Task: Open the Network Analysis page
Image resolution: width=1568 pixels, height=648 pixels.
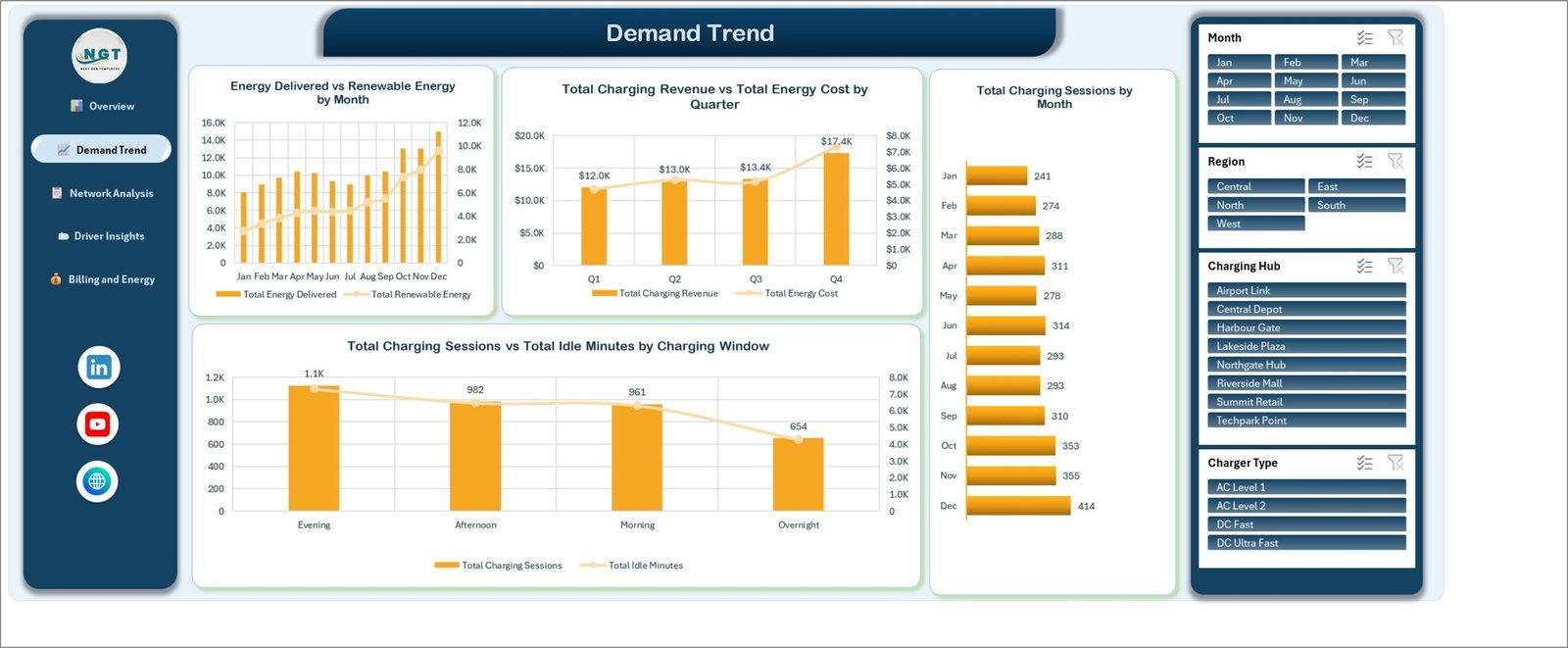Action: pos(102,193)
